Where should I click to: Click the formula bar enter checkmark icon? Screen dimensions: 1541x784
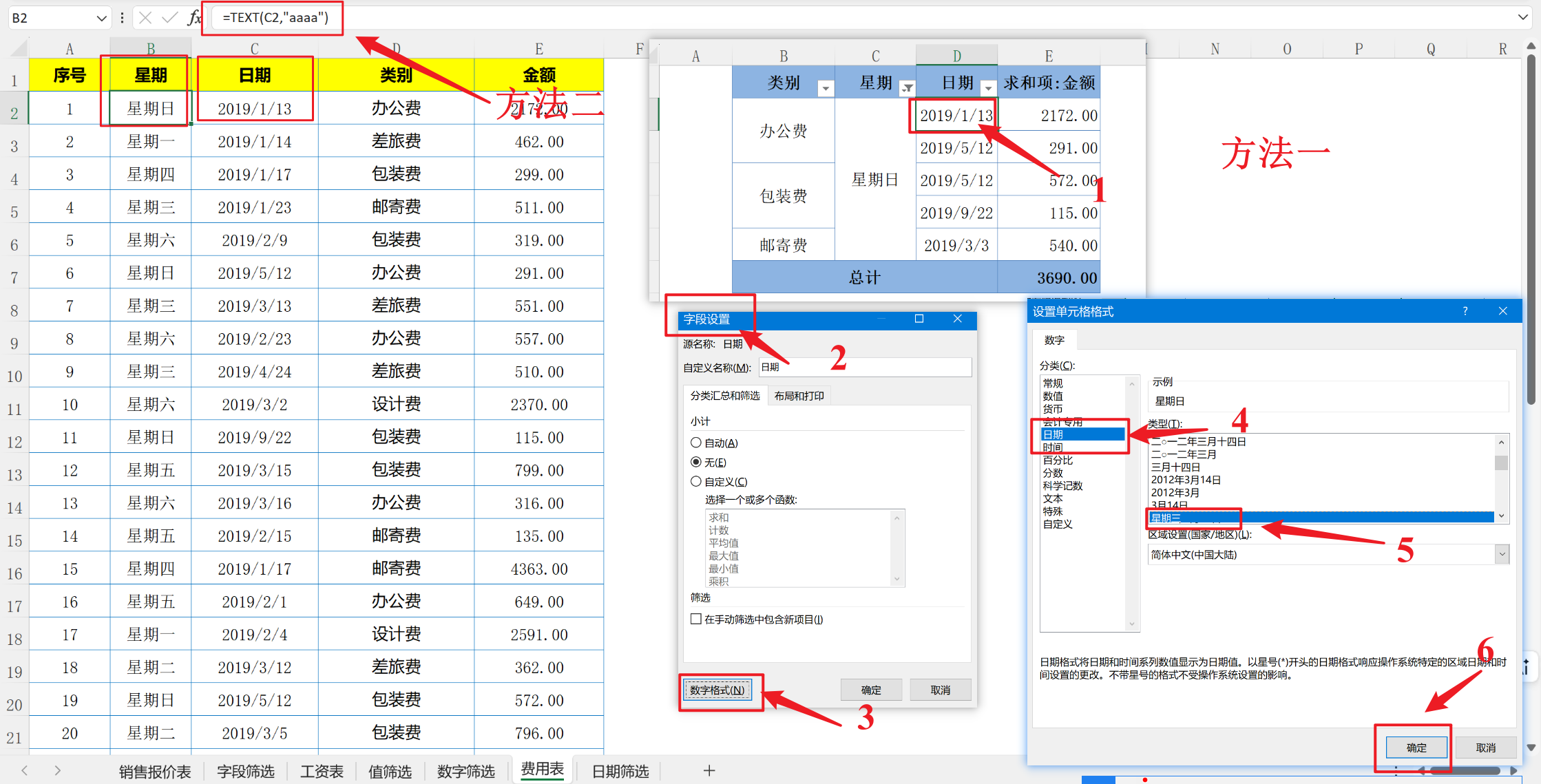point(169,18)
